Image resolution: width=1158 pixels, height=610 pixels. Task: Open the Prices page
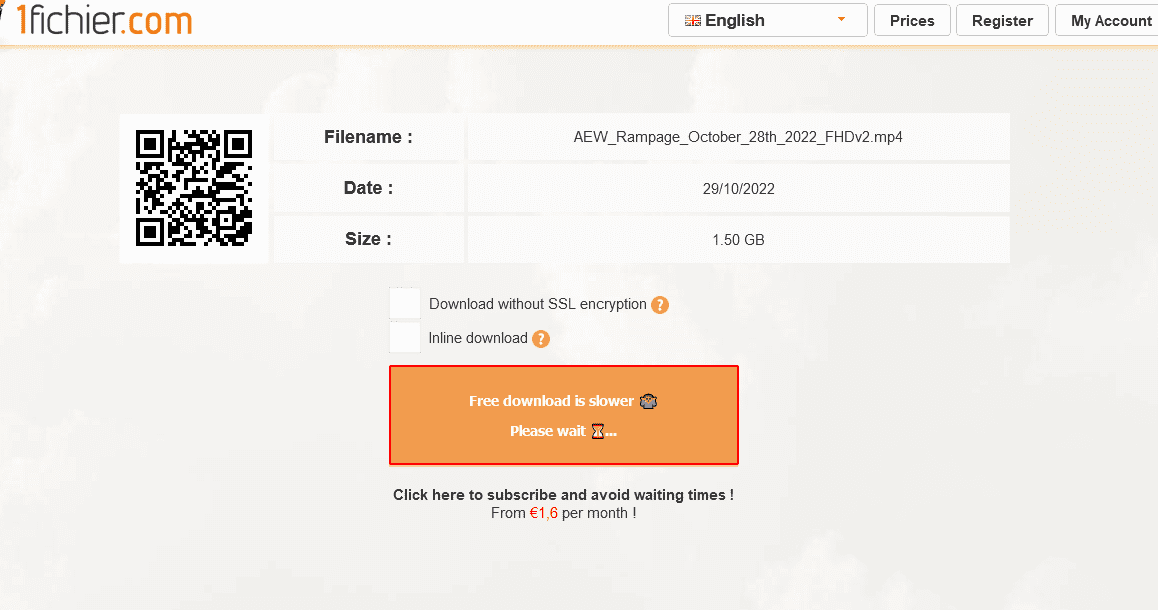click(912, 21)
